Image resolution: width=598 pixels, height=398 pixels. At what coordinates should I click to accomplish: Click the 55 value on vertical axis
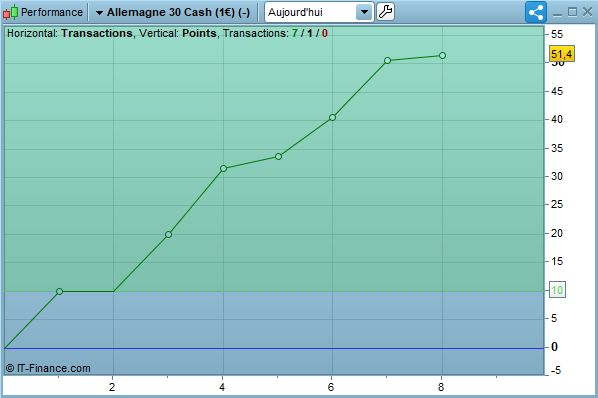pyautogui.click(x=557, y=35)
